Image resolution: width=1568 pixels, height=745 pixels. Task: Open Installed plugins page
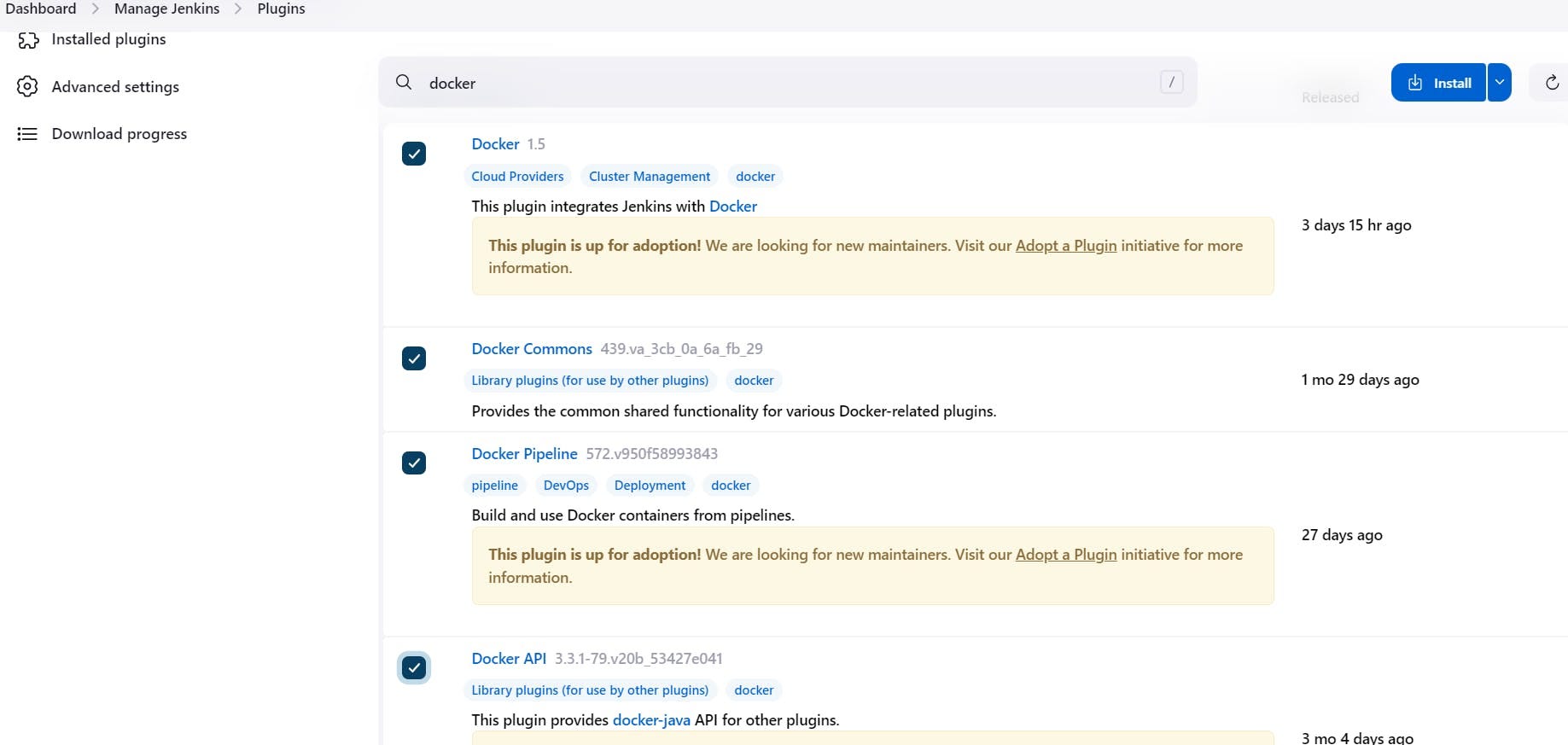pos(108,39)
